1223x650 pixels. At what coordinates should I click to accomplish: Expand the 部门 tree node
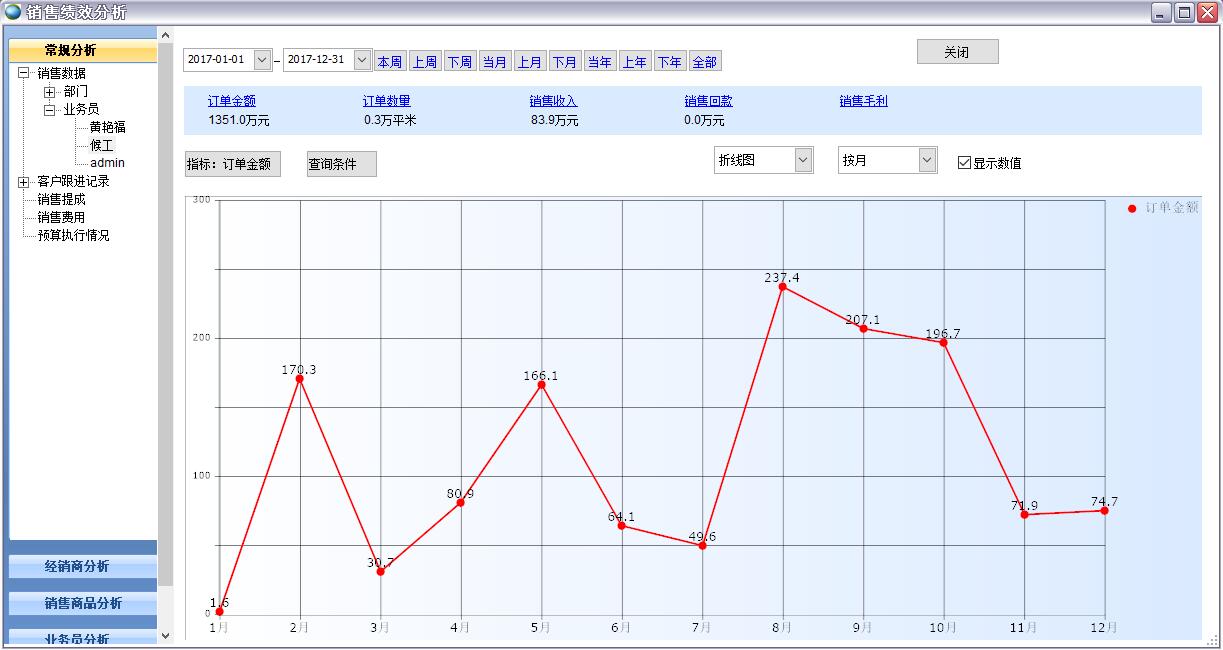pyautogui.click(x=50, y=92)
